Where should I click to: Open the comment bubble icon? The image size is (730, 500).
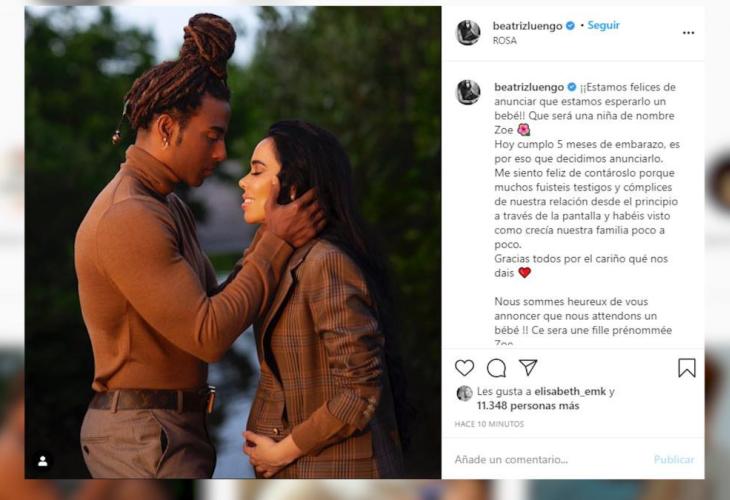(496, 368)
